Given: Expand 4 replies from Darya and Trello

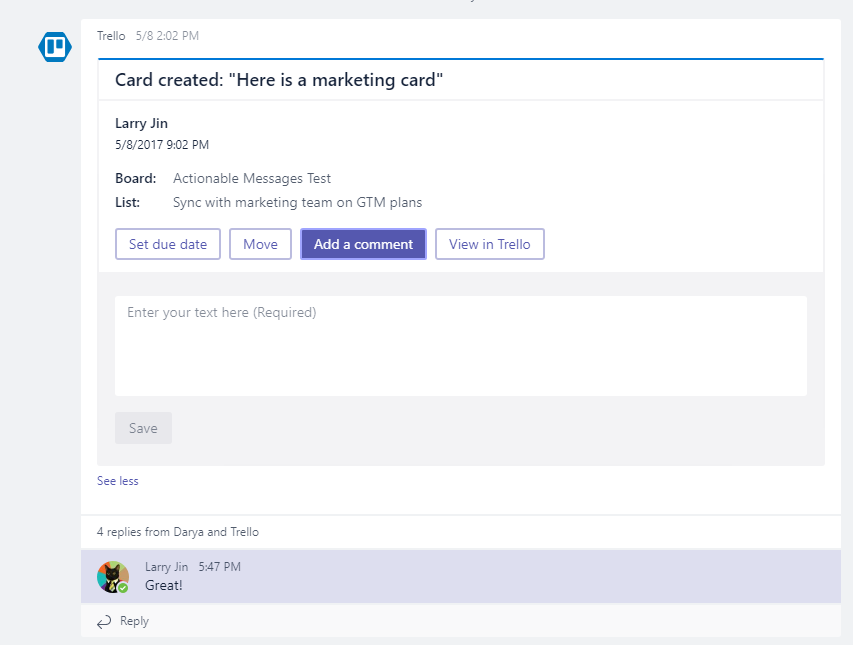Looking at the screenshot, I should coord(178,532).
